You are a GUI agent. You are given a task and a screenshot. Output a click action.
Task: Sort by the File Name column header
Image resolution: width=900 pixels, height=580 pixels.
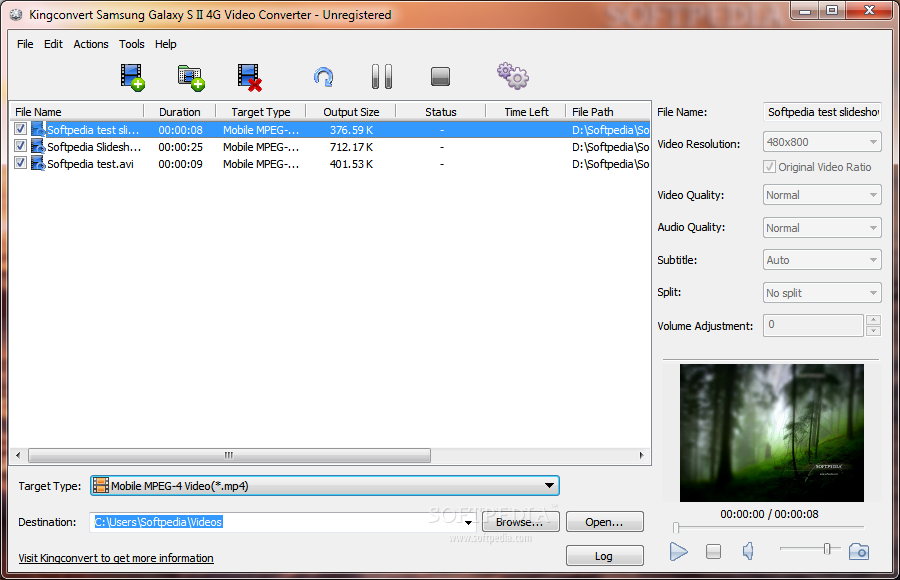pos(76,111)
